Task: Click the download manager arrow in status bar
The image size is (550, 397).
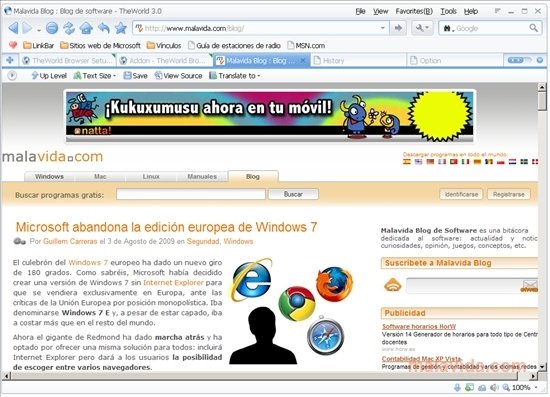Action: [457, 388]
